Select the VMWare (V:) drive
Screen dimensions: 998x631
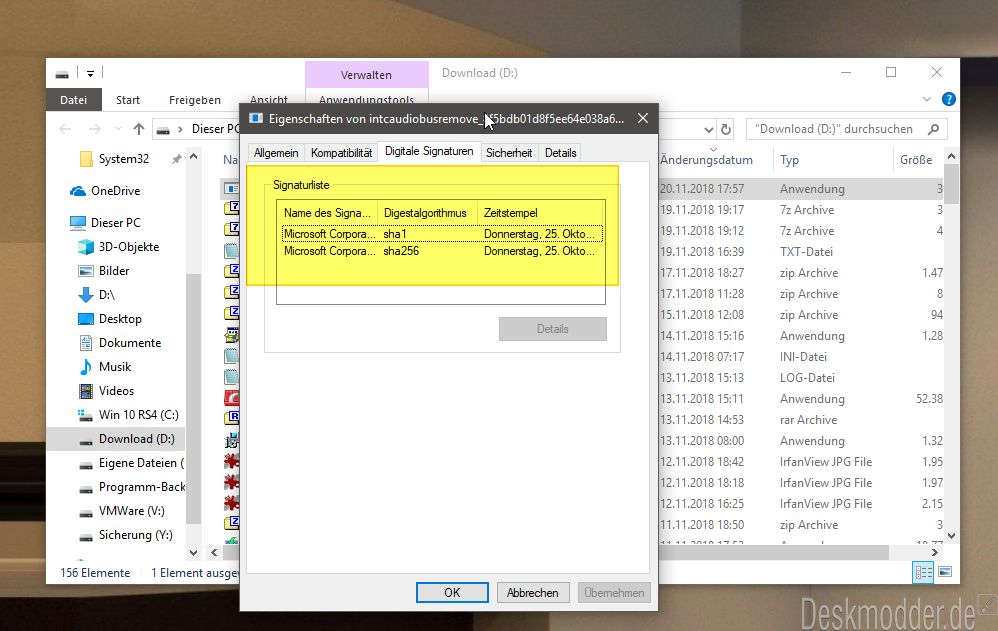(x=131, y=511)
